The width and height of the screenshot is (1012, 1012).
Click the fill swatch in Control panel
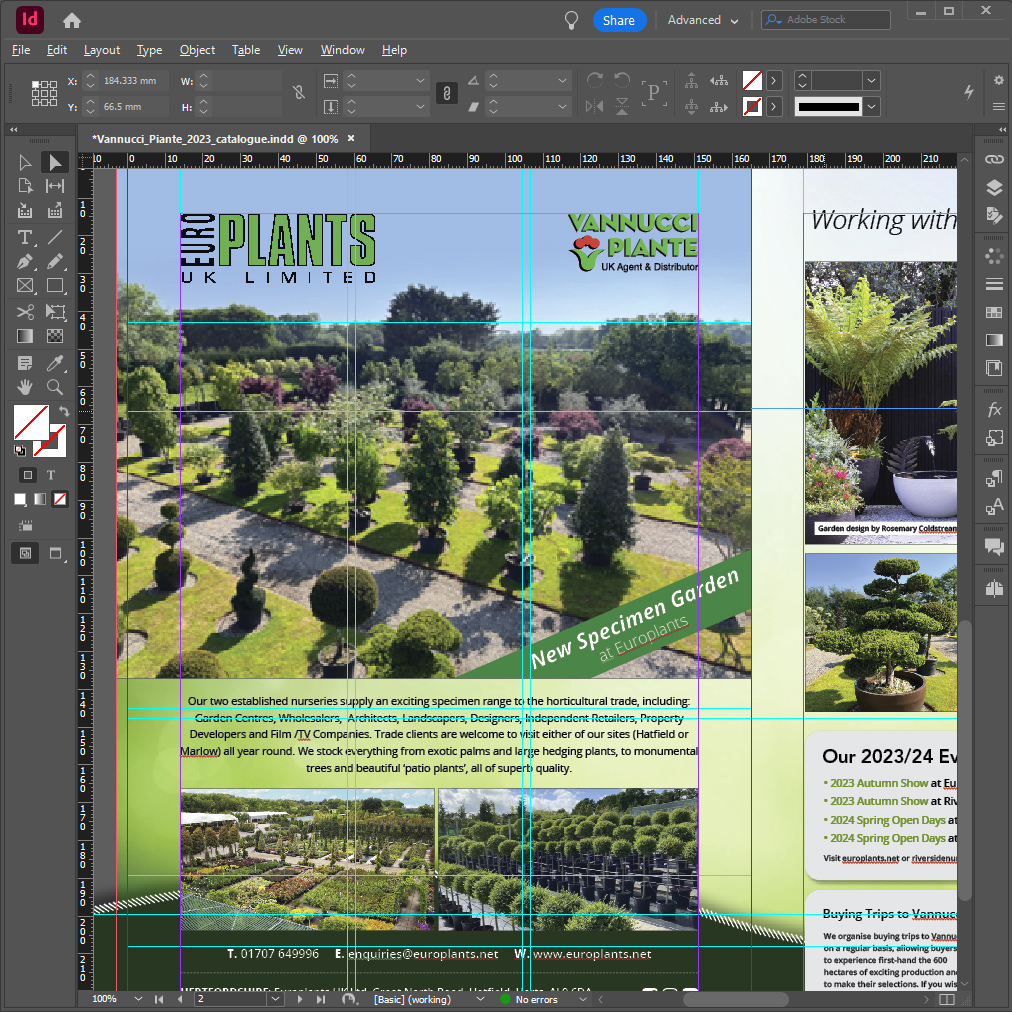point(752,81)
